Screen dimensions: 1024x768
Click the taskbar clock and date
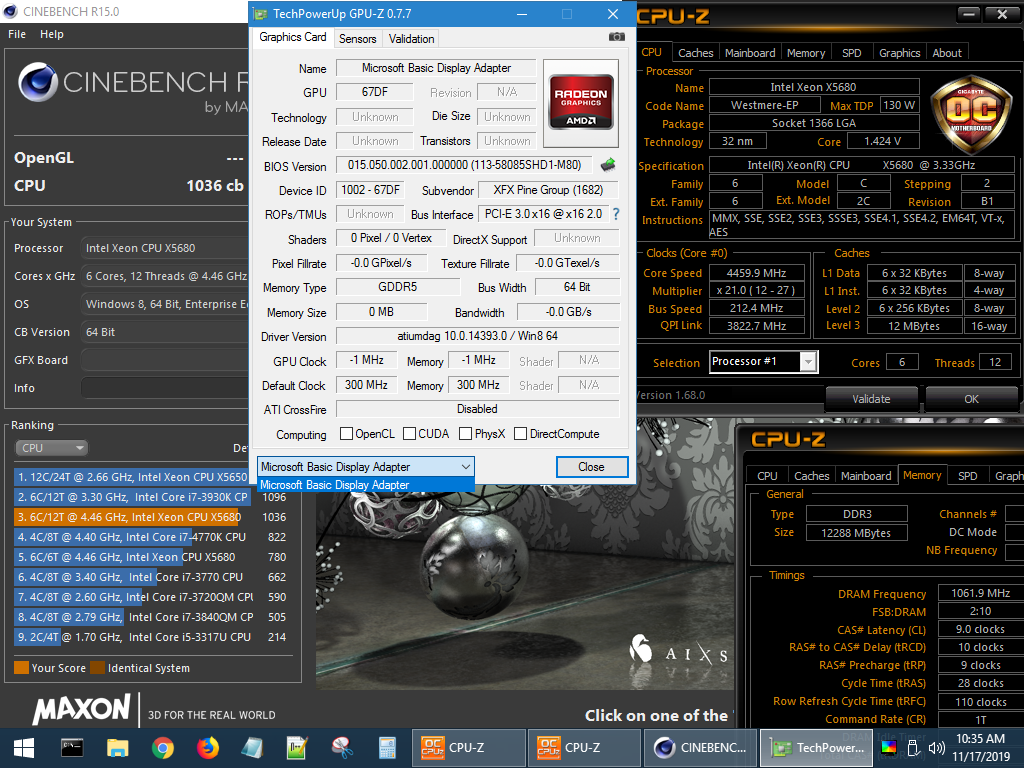point(980,748)
